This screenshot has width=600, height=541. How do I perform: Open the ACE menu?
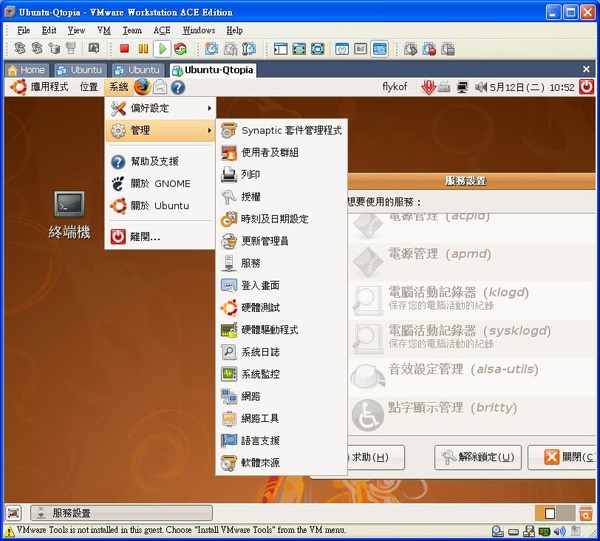162,30
